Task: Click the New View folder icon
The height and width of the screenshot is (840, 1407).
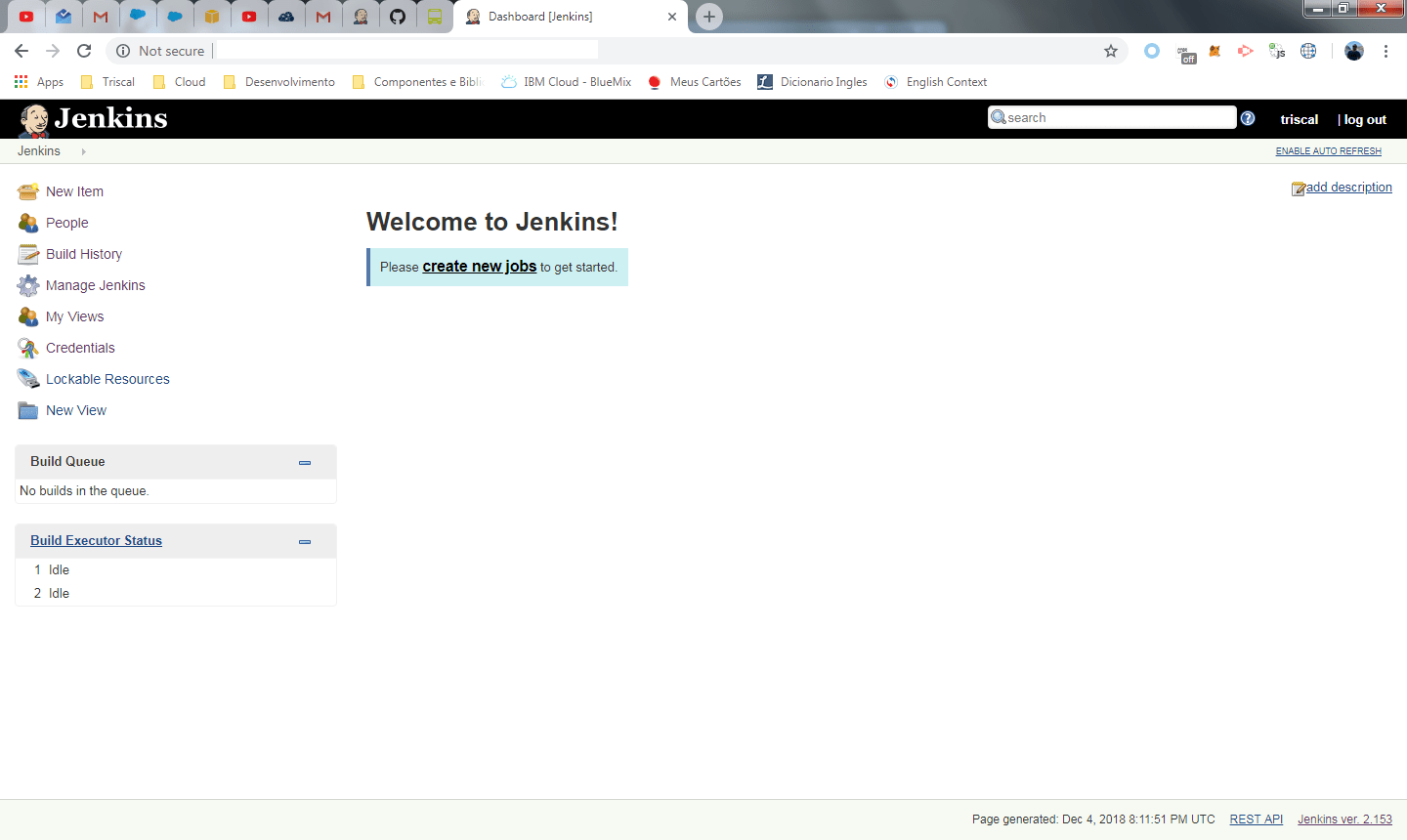Action: coord(28,410)
